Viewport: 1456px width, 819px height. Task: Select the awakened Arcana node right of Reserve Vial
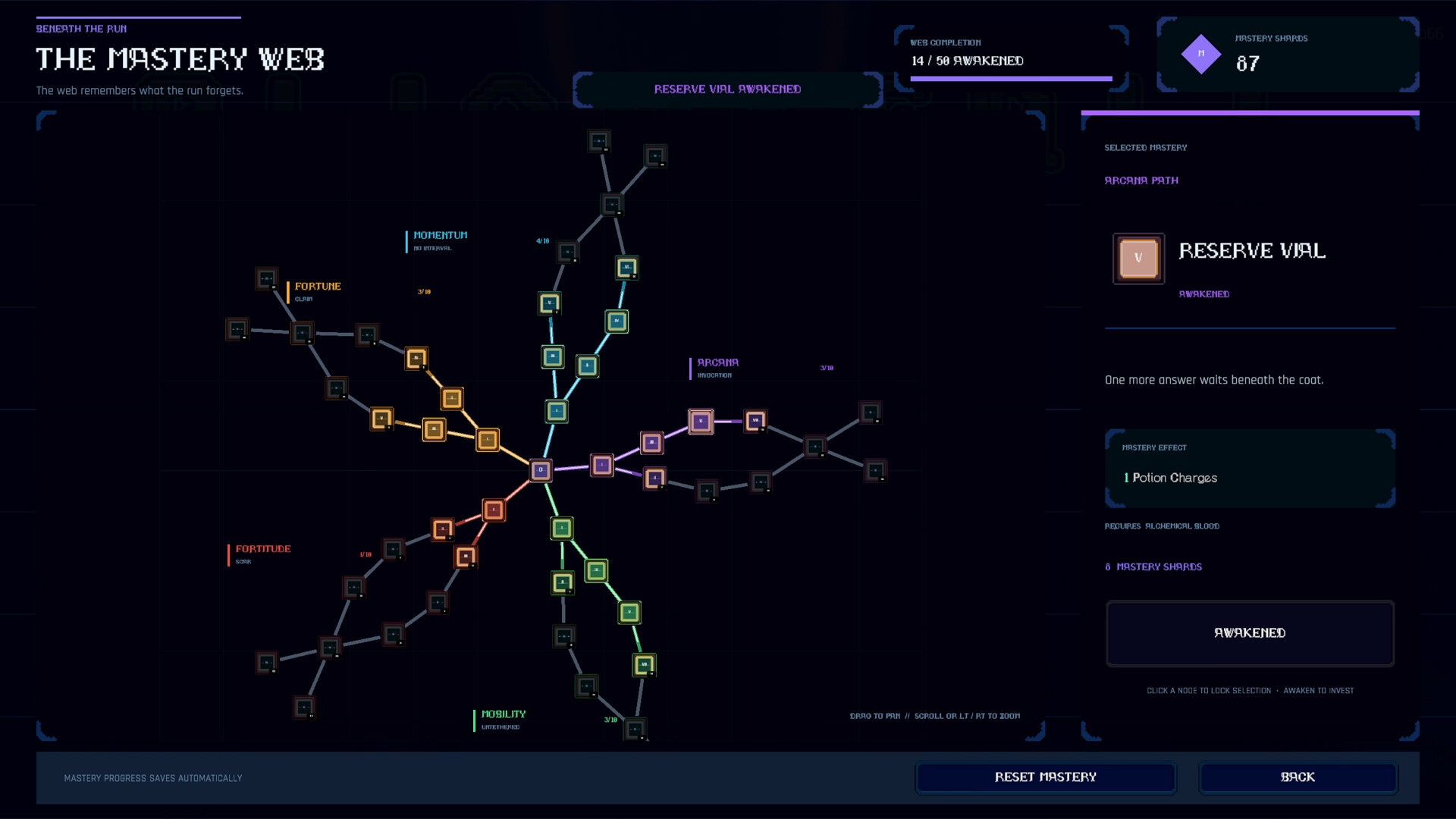pyautogui.click(x=755, y=421)
